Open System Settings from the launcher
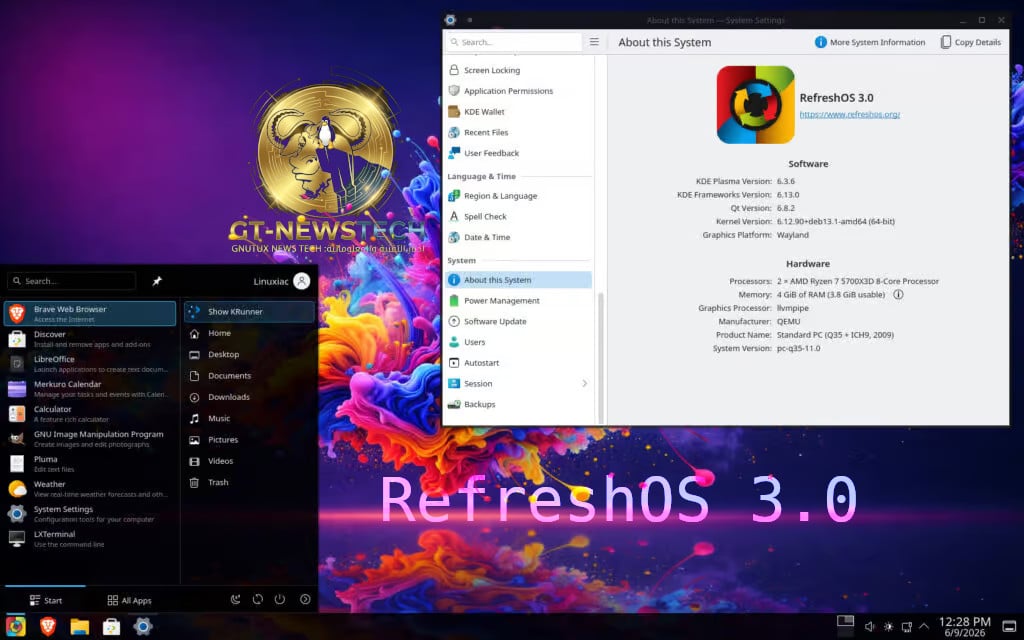This screenshot has width=1024, height=640. [90, 514]
